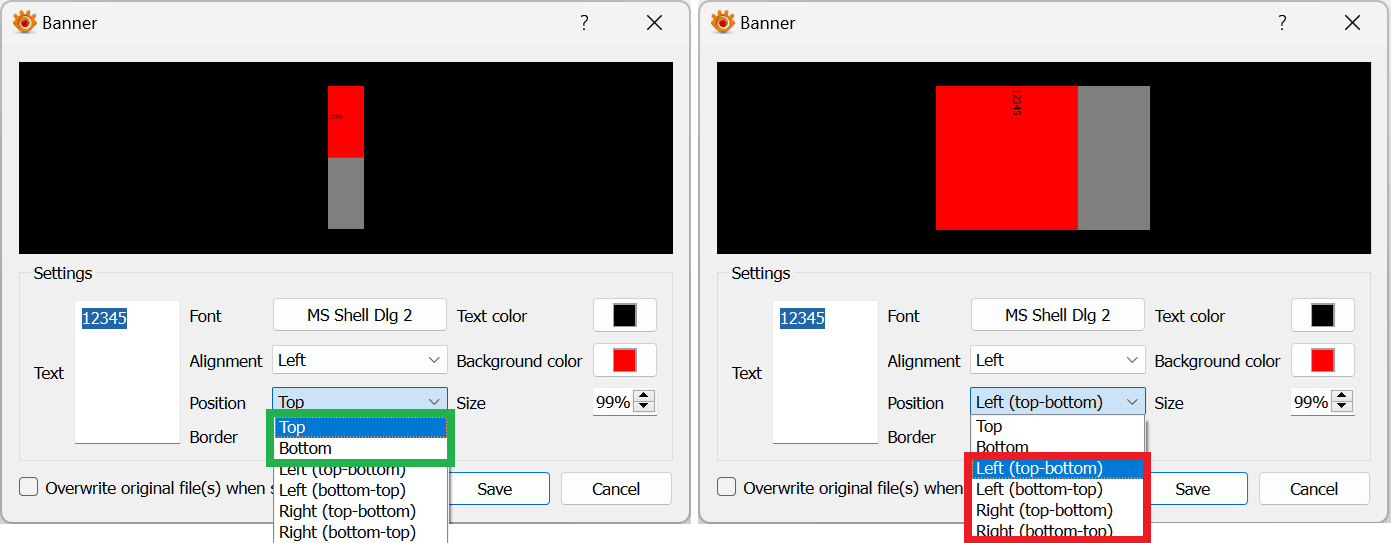The image size is (1391, 543).
Task: Open help in left Banner window title bar
Action: pyautogui.click(x=584, y=22)
